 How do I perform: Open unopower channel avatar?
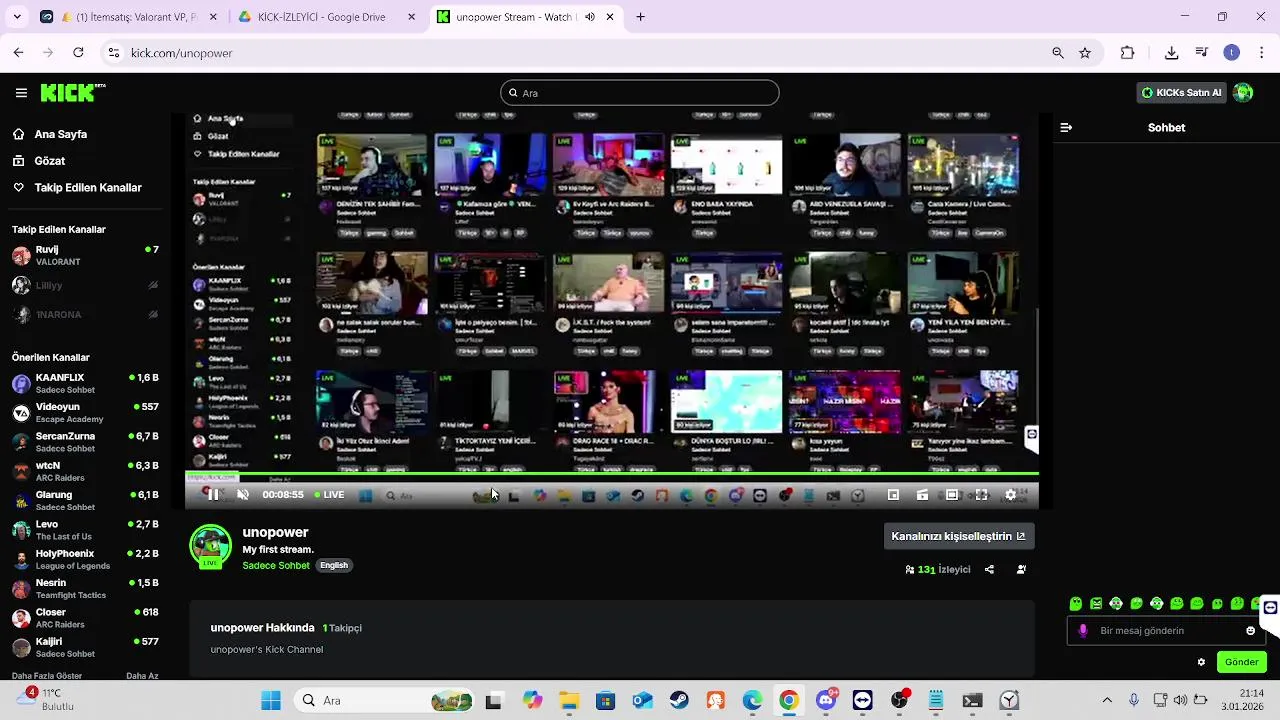pos(211,546)
